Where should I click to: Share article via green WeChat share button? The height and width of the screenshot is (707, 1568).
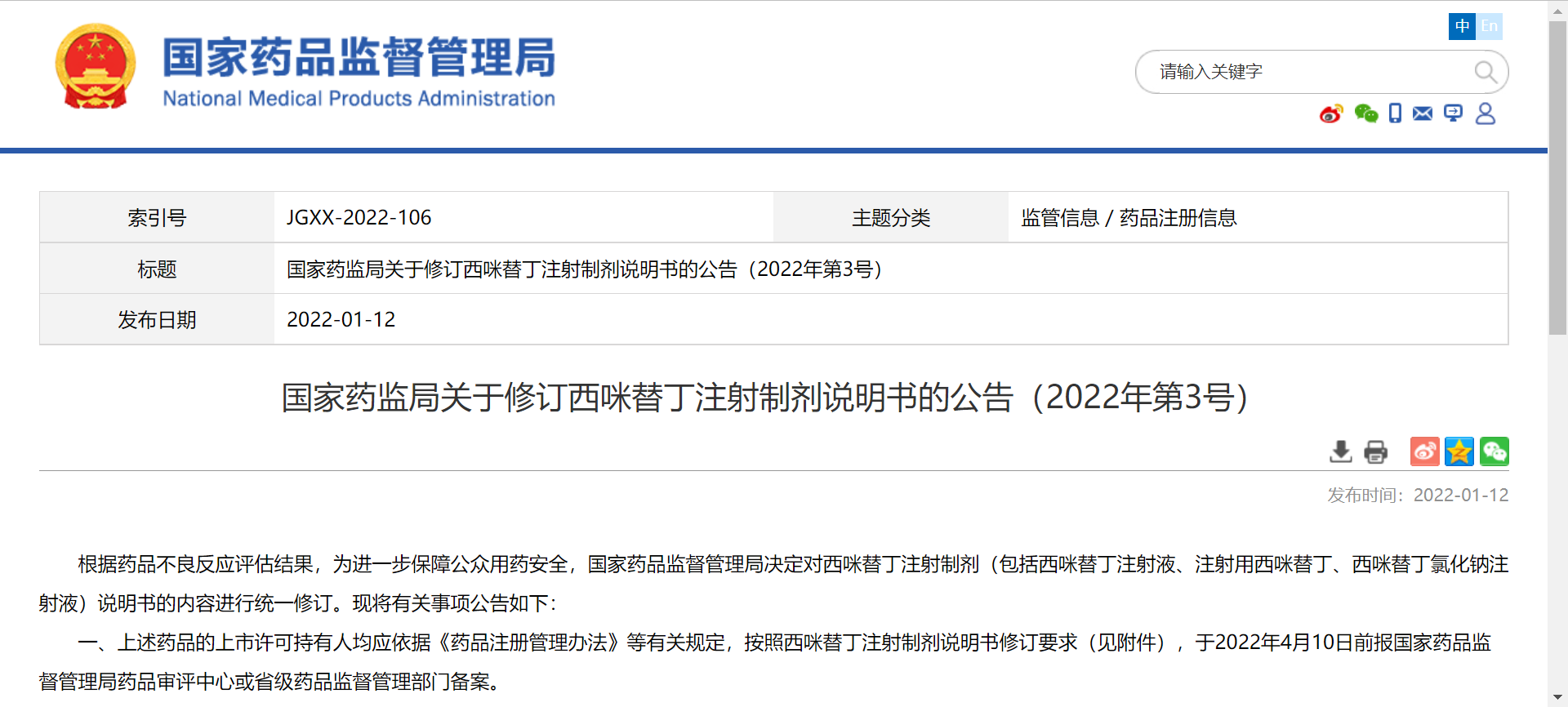pos(1494,451)
